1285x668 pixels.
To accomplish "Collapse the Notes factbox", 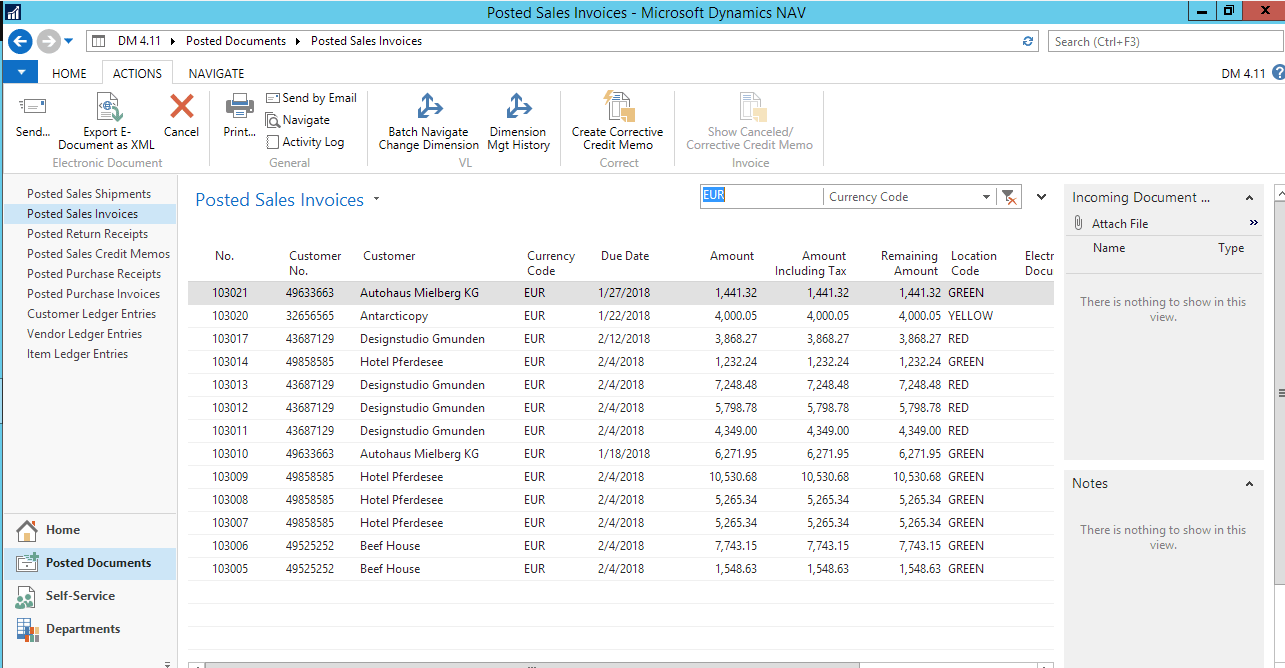I will coord(1249,484).
